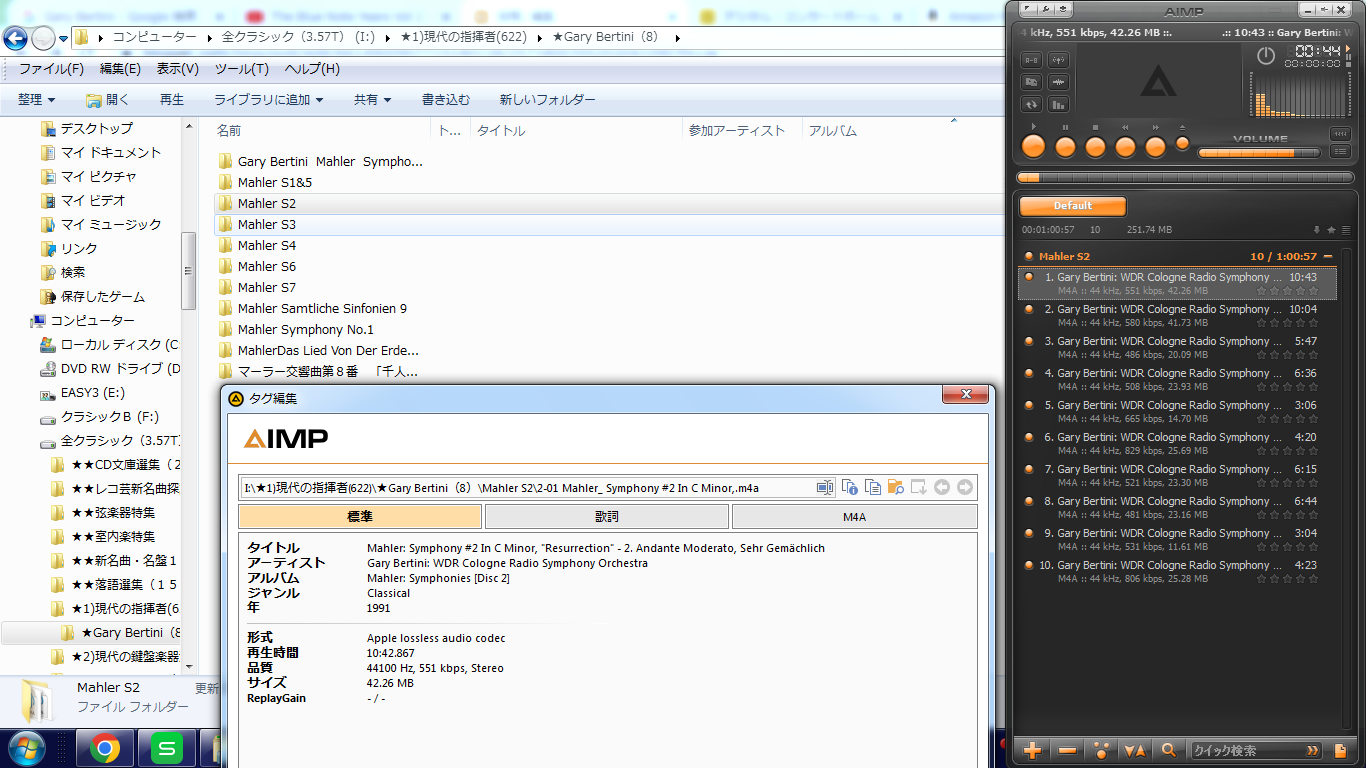Click the Explorer Back navigation button
The image size is (1366, 768).
(15, 38)
